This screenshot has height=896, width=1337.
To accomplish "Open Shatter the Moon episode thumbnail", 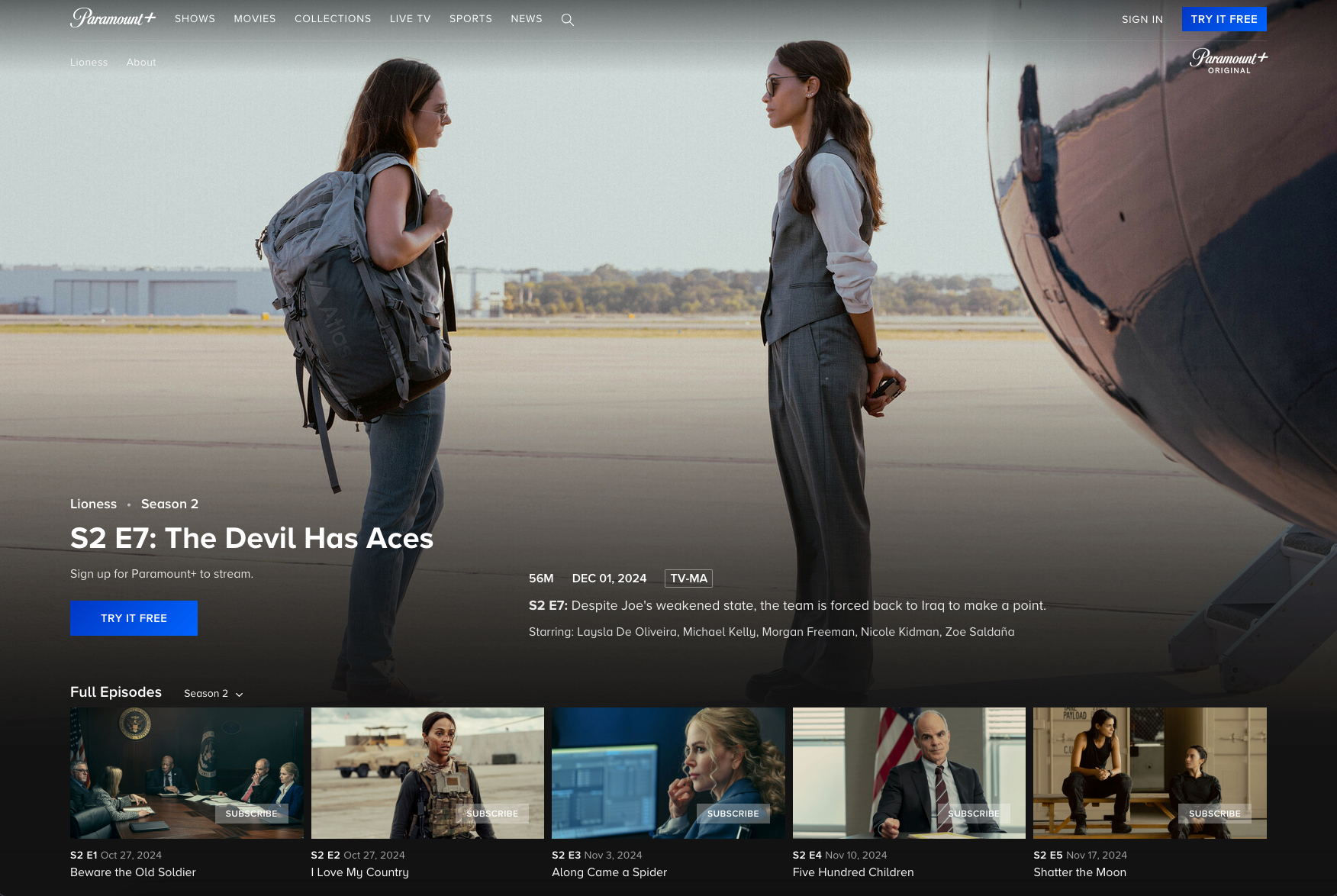I will click(x=1150, y=773).
